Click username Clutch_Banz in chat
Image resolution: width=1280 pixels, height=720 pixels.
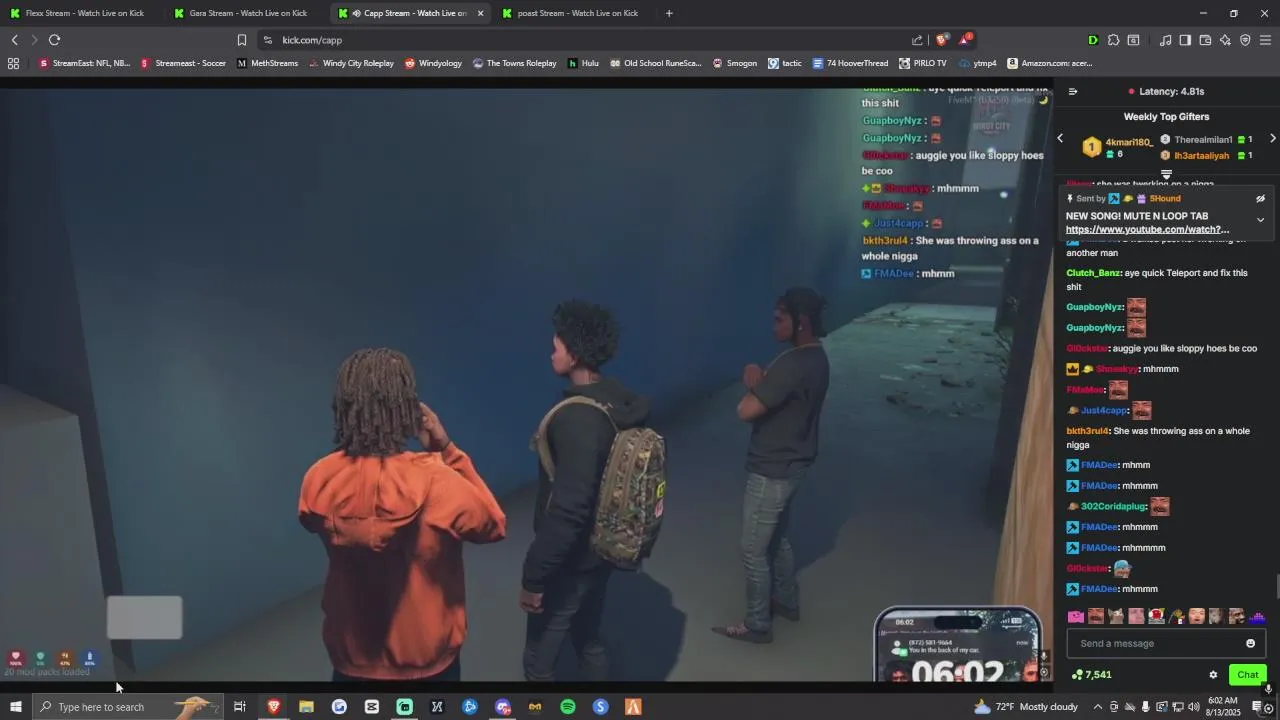point(1093,273)
